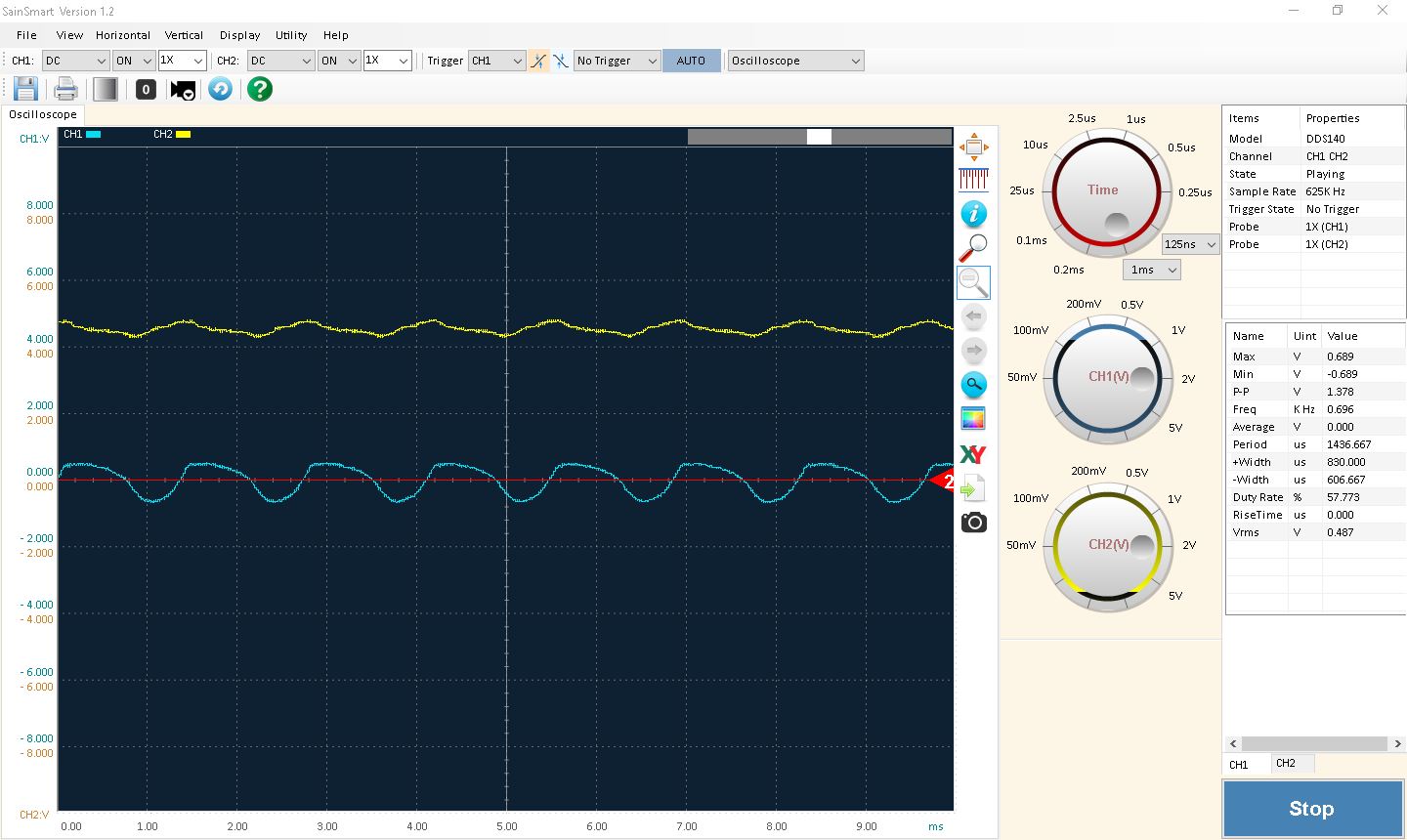Click the CH2(V) knob handle
Screen dimensions: 1407x840
click(1141, 546)
